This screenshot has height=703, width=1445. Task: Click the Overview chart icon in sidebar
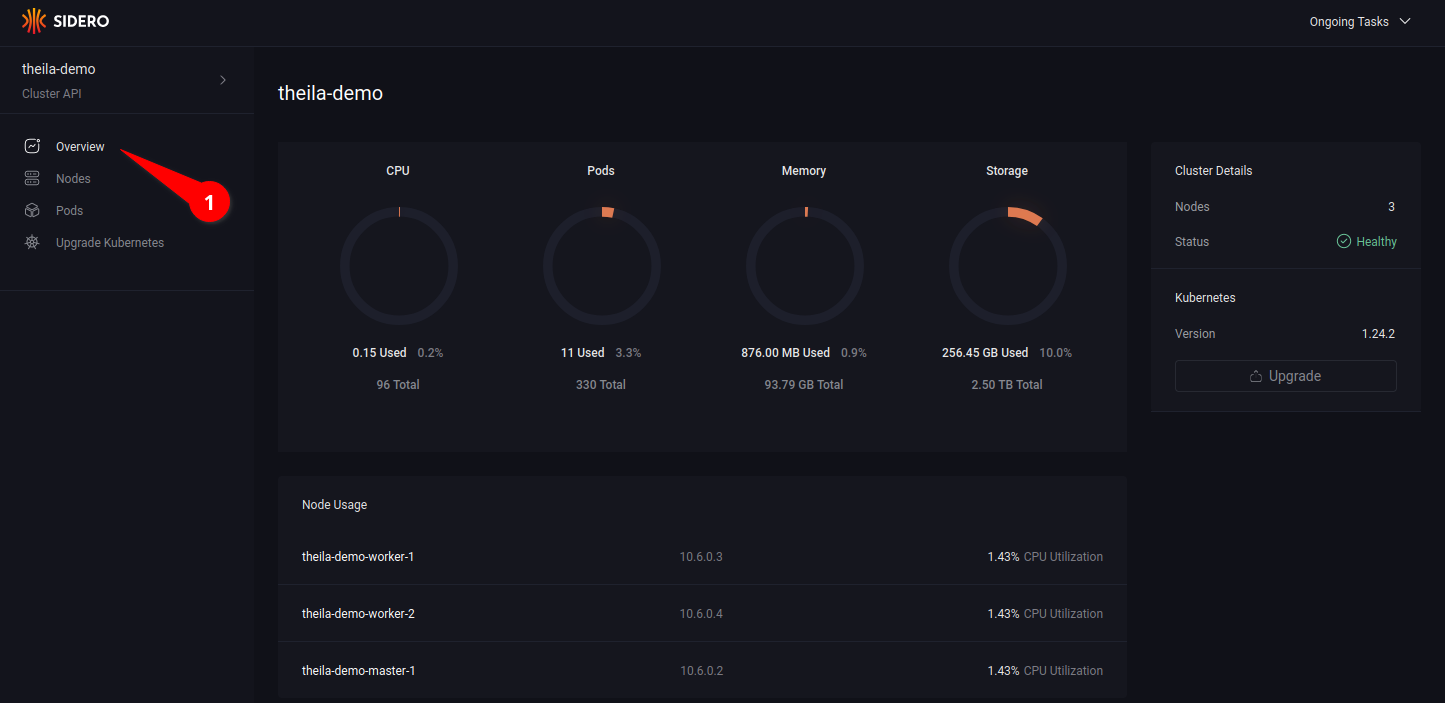point(33,146)
